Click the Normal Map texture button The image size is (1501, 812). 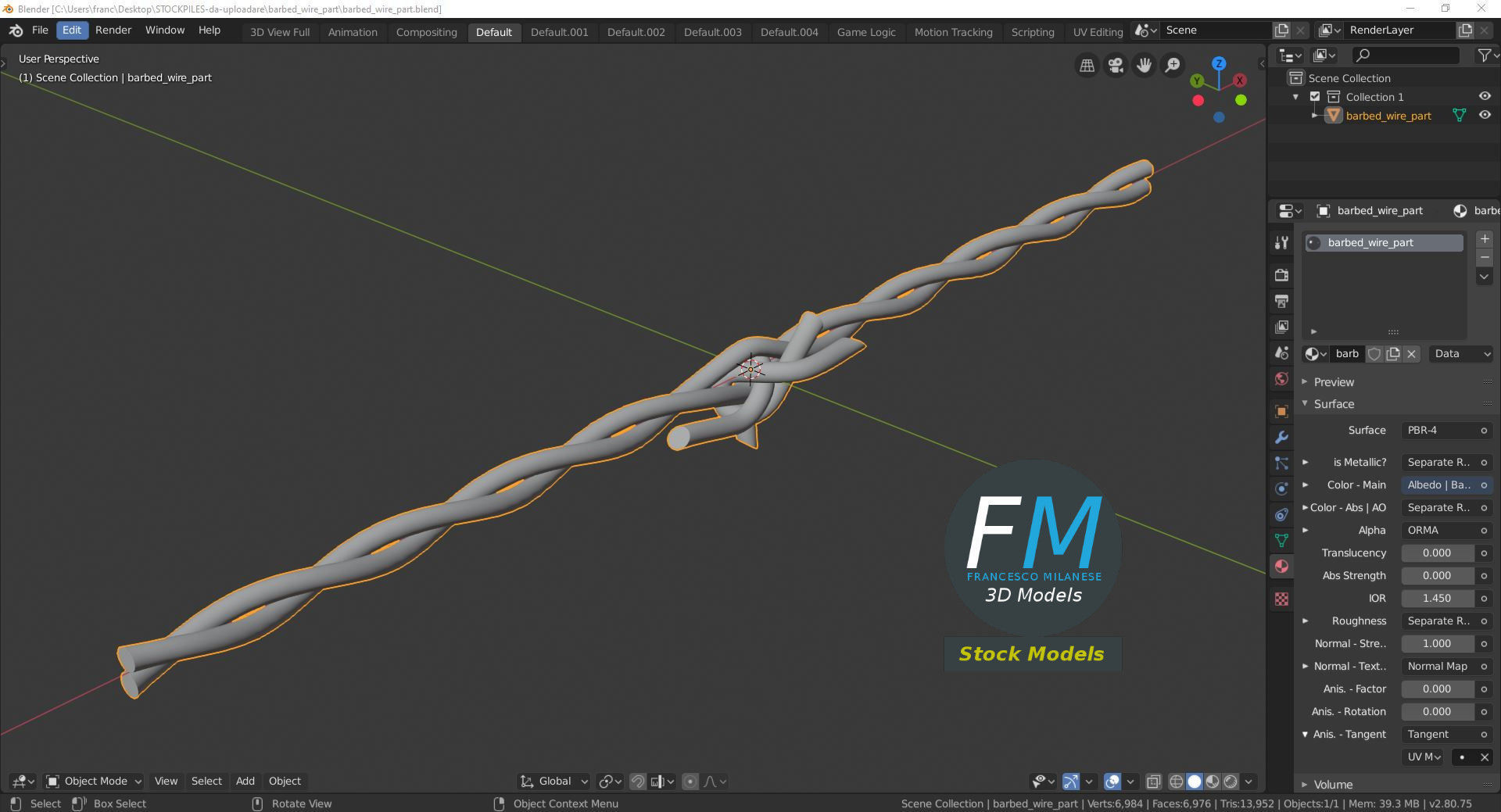pos(1445,667)
